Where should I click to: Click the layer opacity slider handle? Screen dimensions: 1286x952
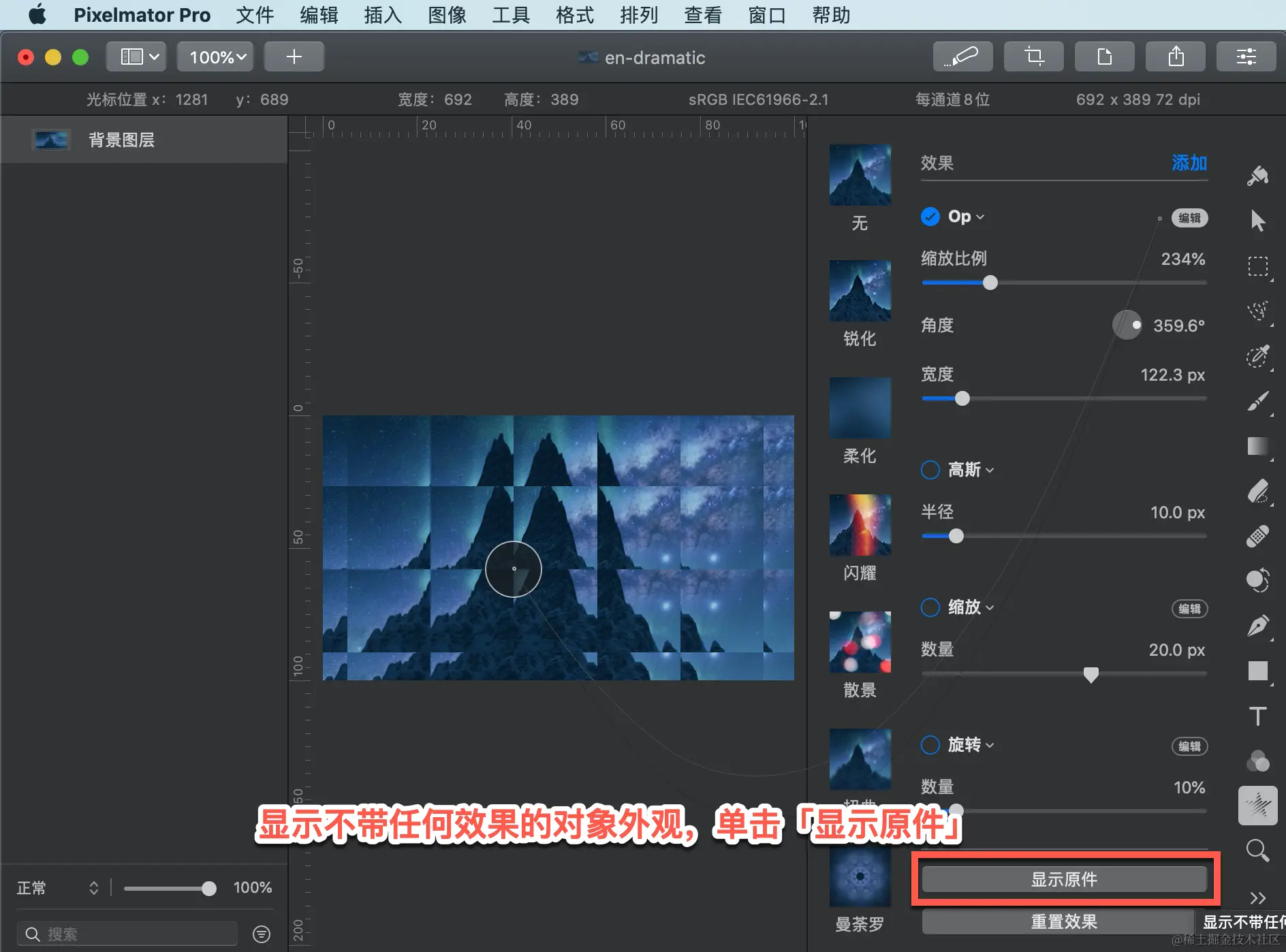coord(209,888)
